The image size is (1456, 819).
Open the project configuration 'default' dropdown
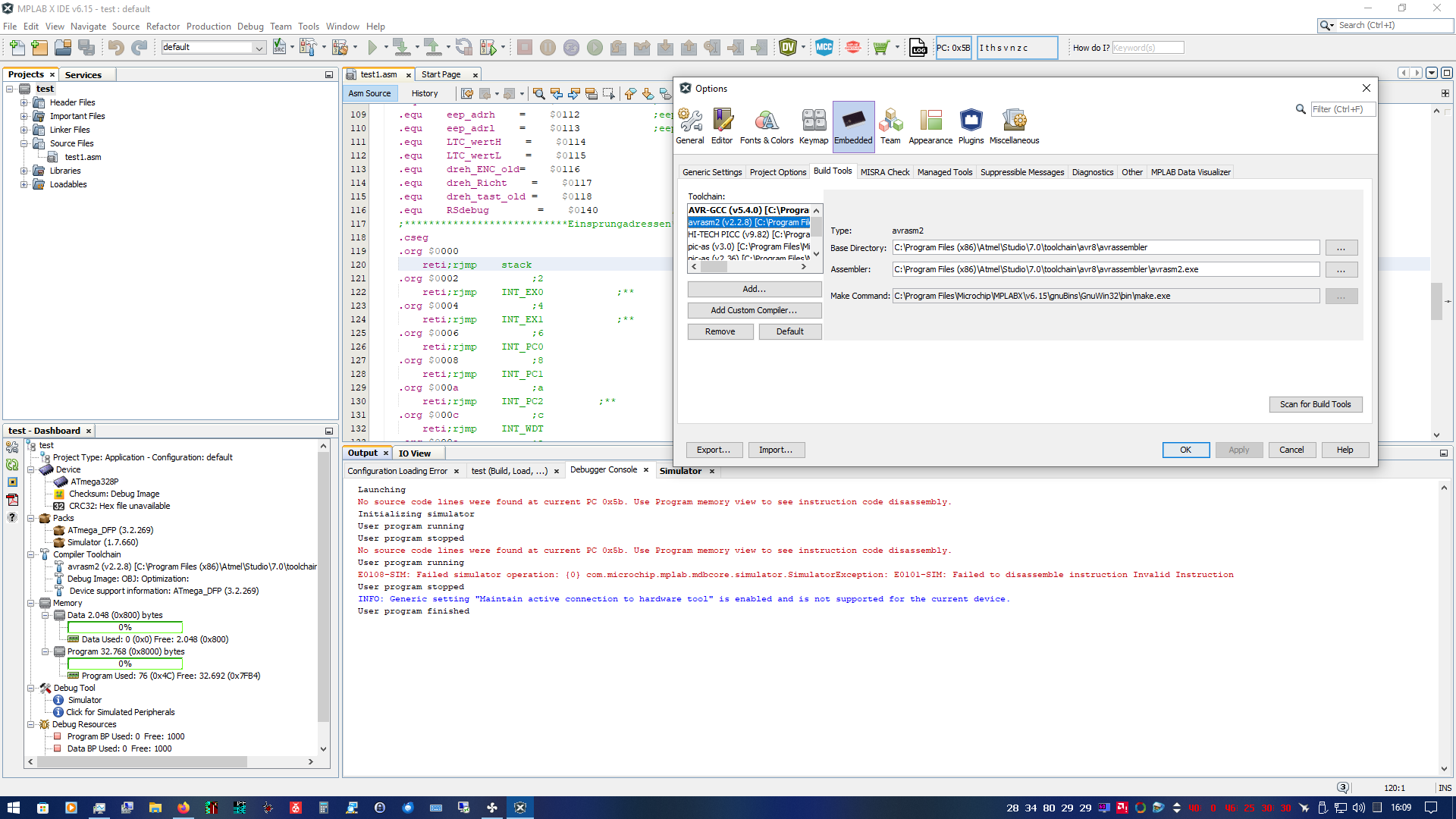point(214,47)
